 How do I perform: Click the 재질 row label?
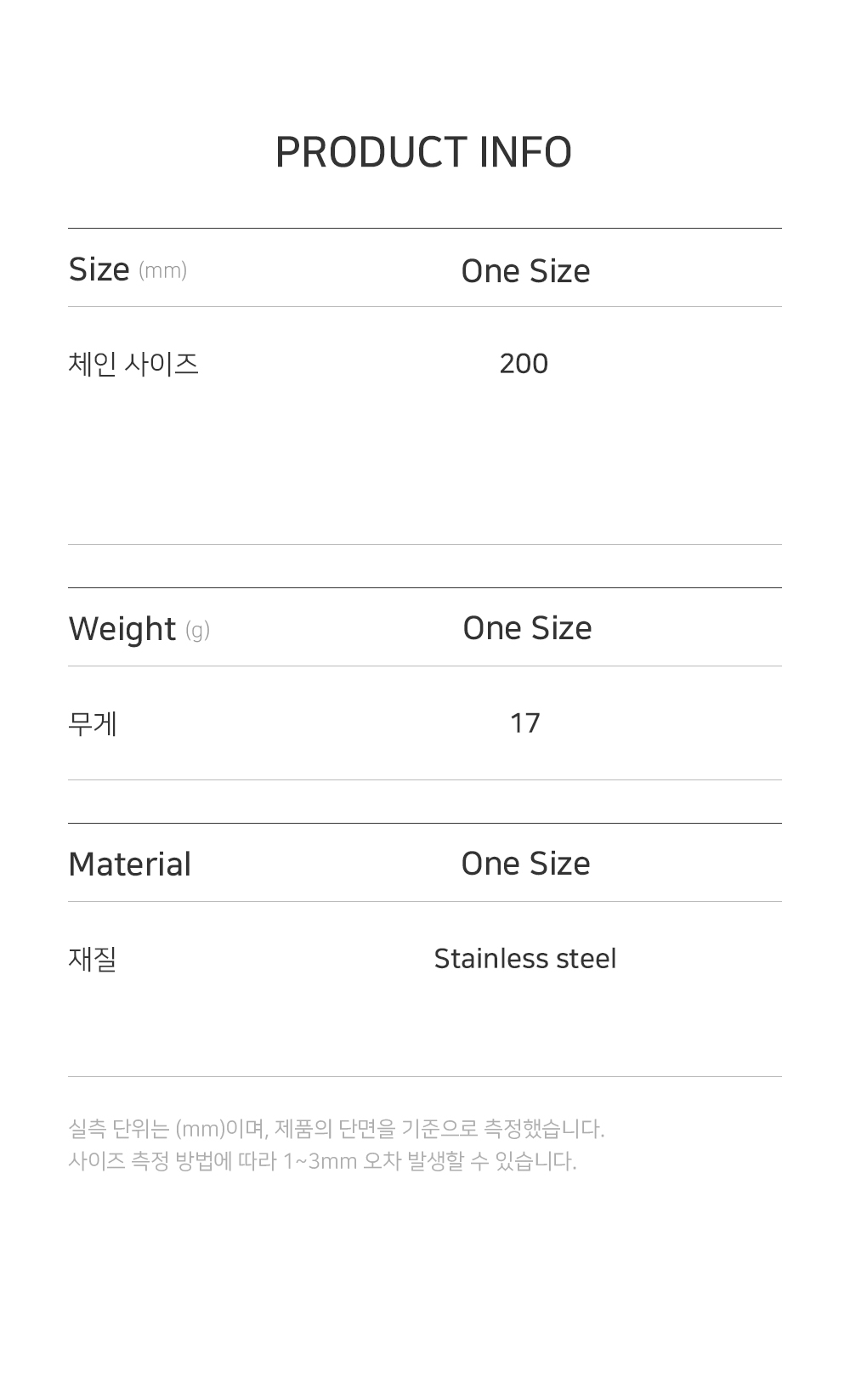pos(93,959)
